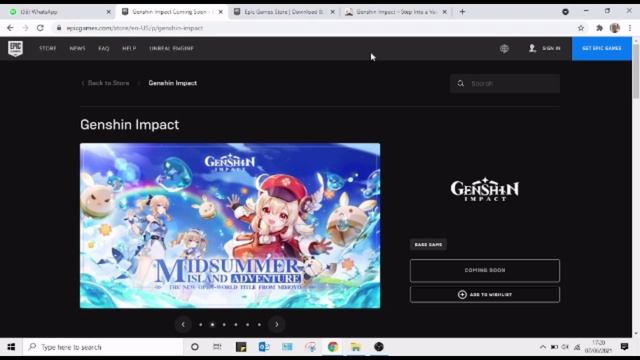Viewport: 640px width, 360px height.
Task: Click the Genshin Impact breadcrumb text
Action: click(x=173, y=83)
